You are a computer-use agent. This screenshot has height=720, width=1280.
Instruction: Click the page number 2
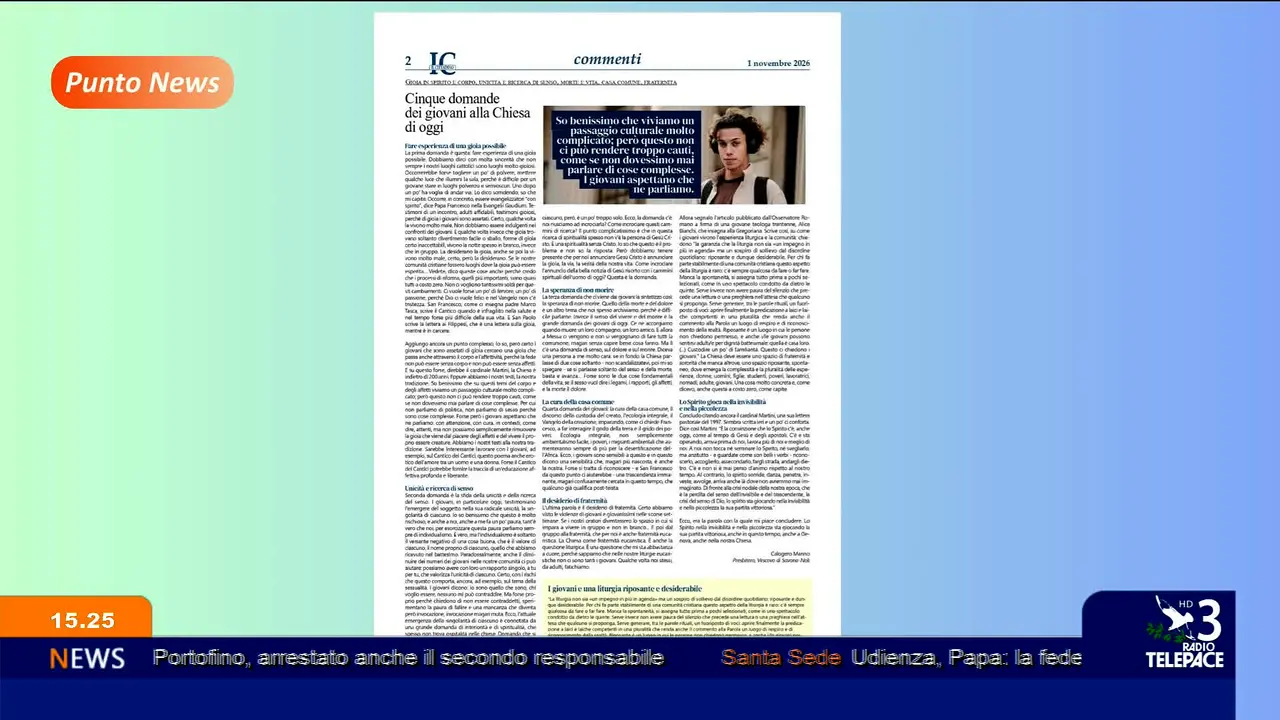click(408, 61)
